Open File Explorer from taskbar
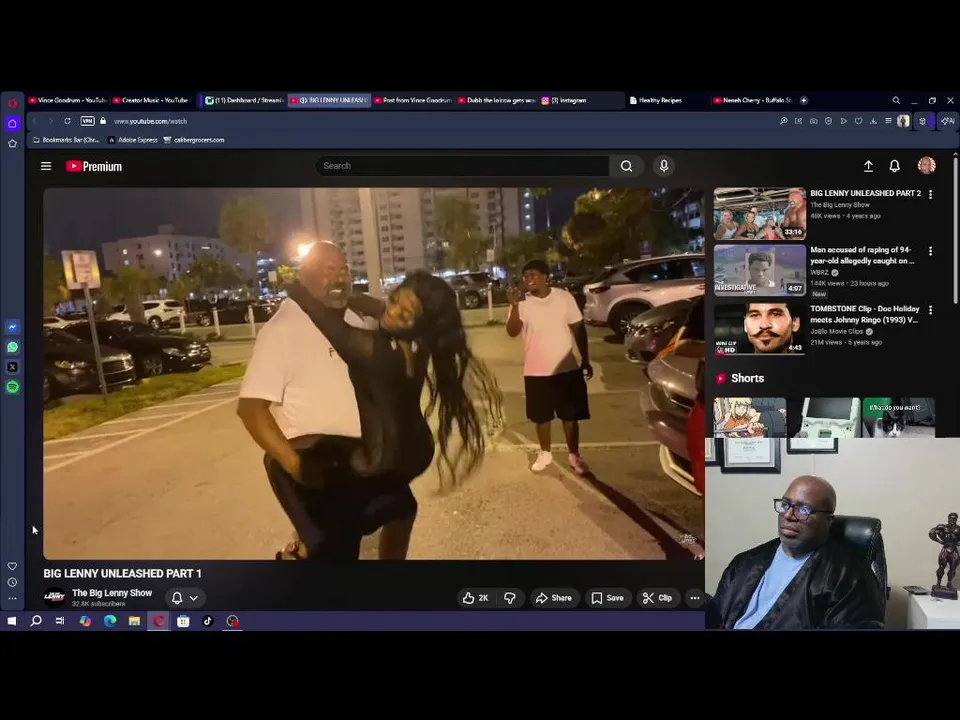 (134, 621)
